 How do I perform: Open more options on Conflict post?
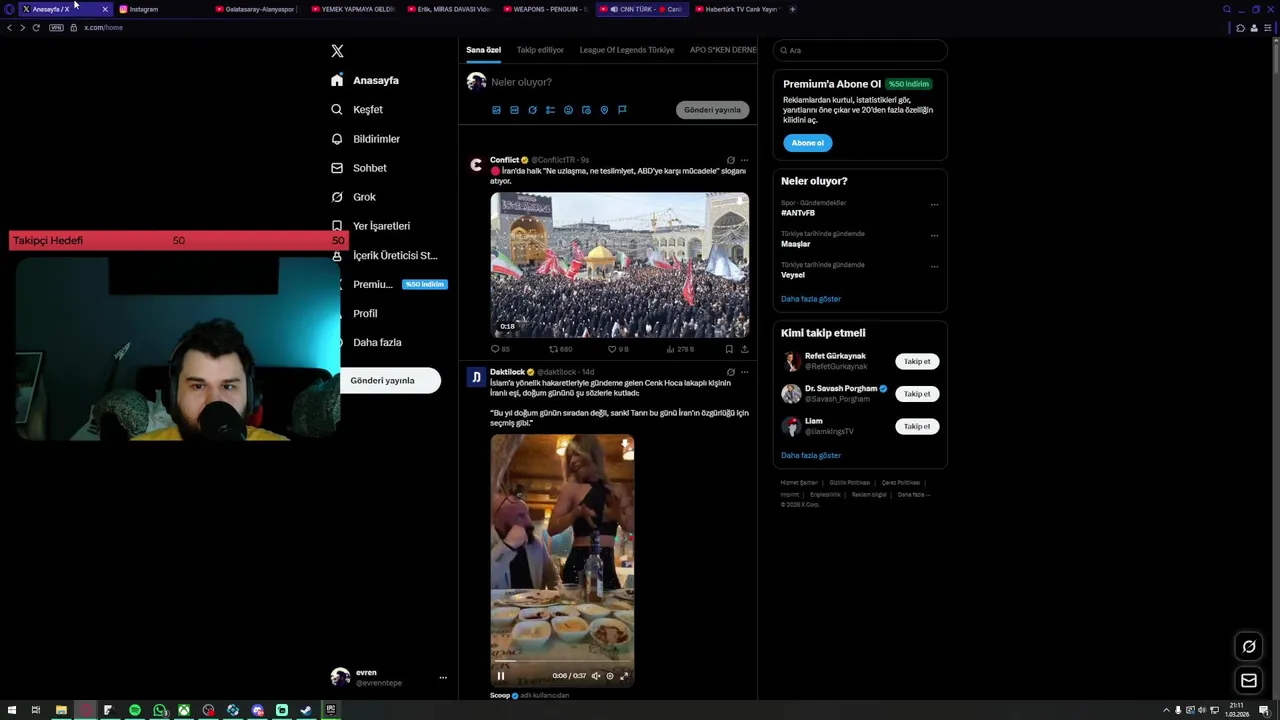[744, 160]
